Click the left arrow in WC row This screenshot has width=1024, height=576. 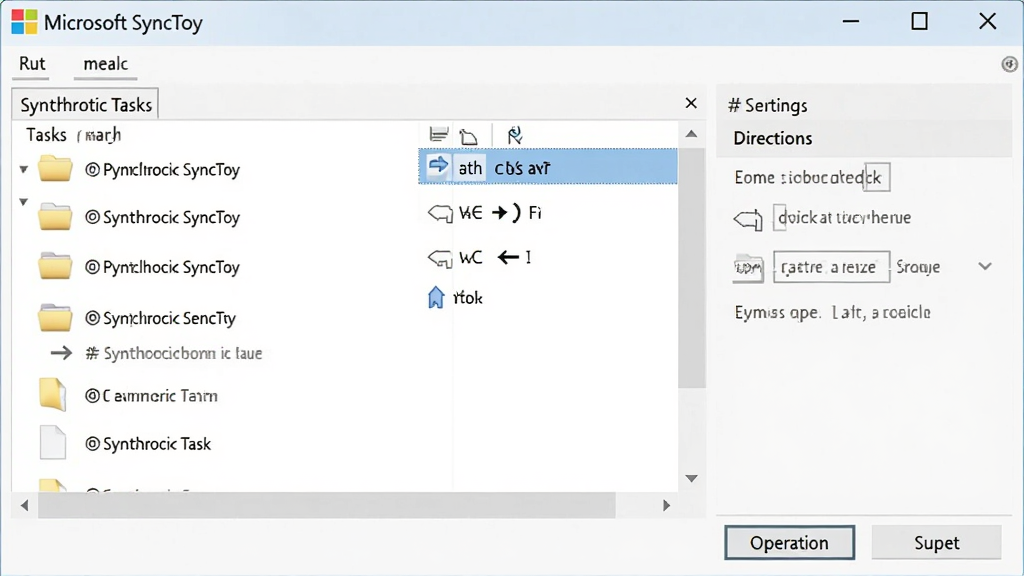508,257
